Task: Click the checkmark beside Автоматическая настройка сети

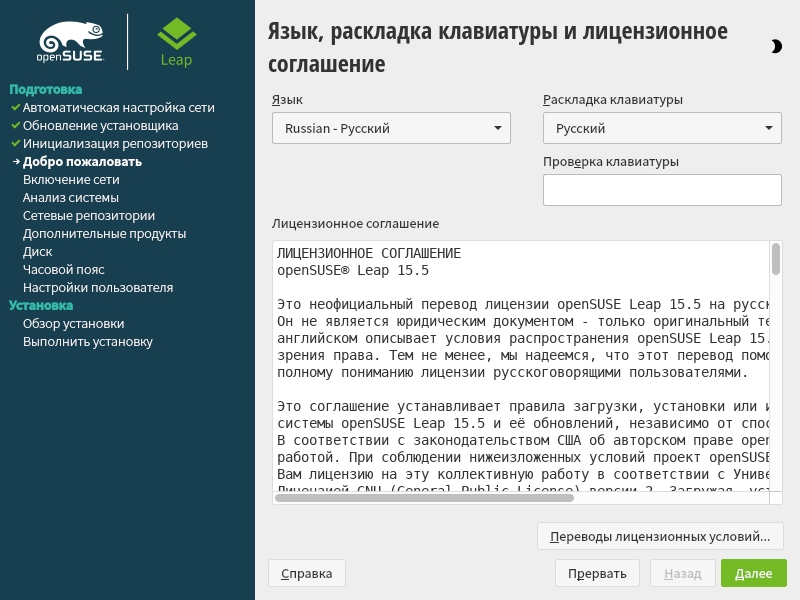Action: pos(16,108)
